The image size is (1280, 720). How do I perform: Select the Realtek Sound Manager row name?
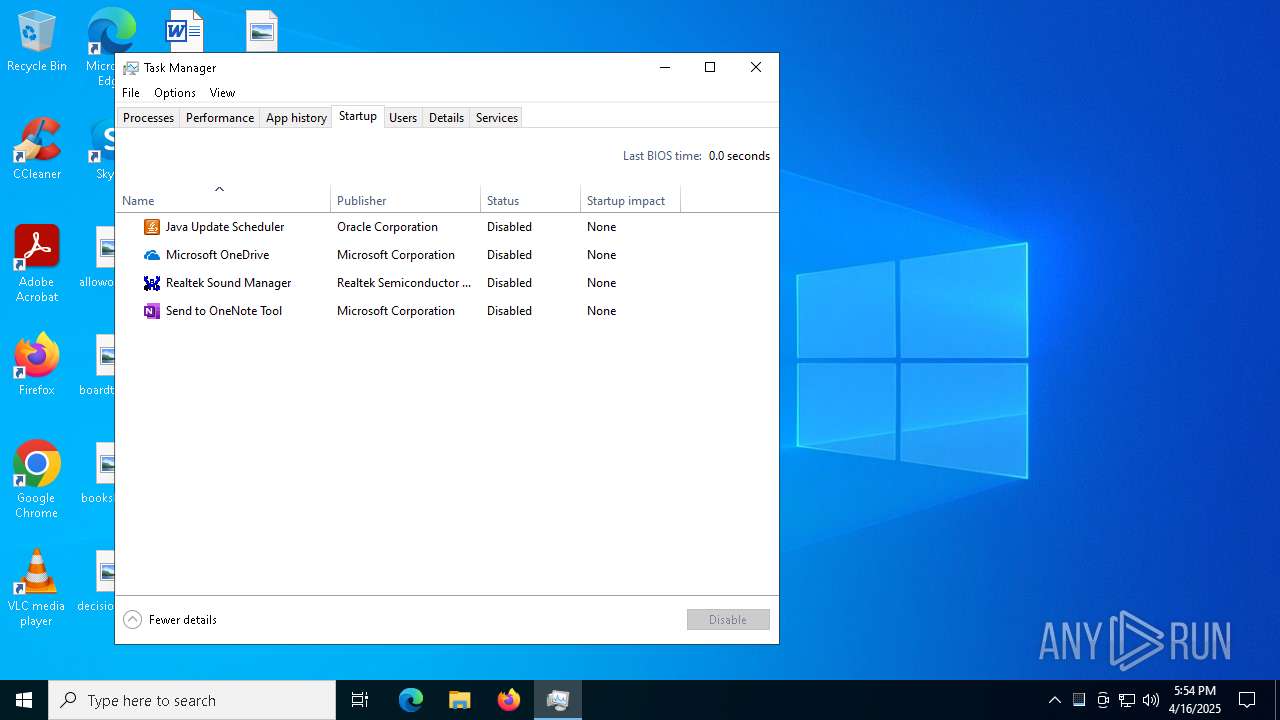pyautogui.click(x=228, y=283)
